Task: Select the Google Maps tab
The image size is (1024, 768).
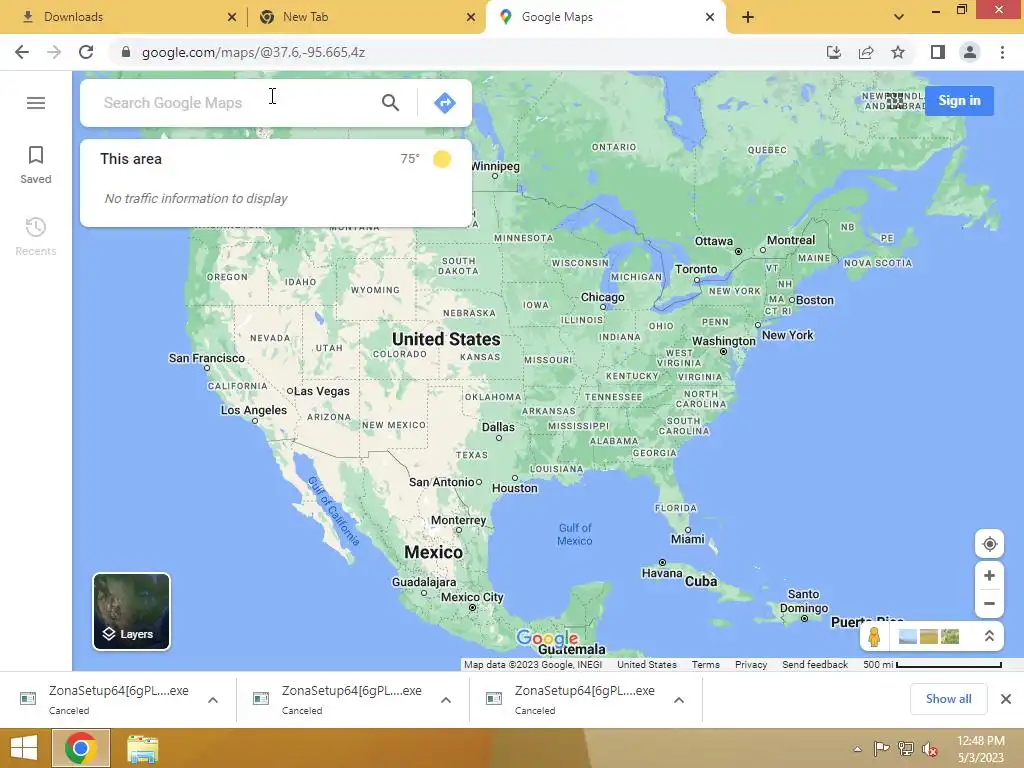Action: [605, 17]
